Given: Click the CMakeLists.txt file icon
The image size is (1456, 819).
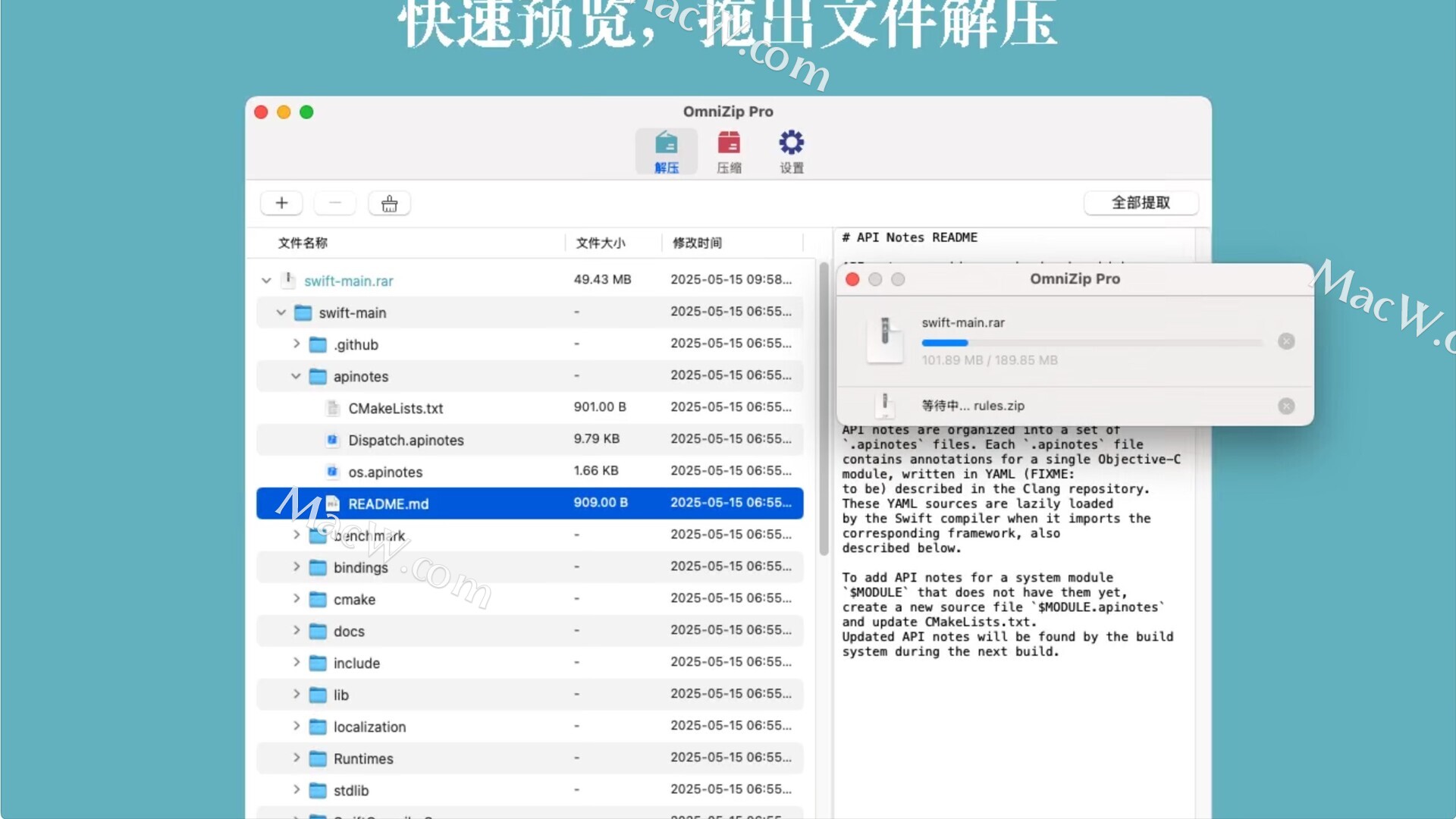Looking at the screenshot, I should (x=332, y=408).
